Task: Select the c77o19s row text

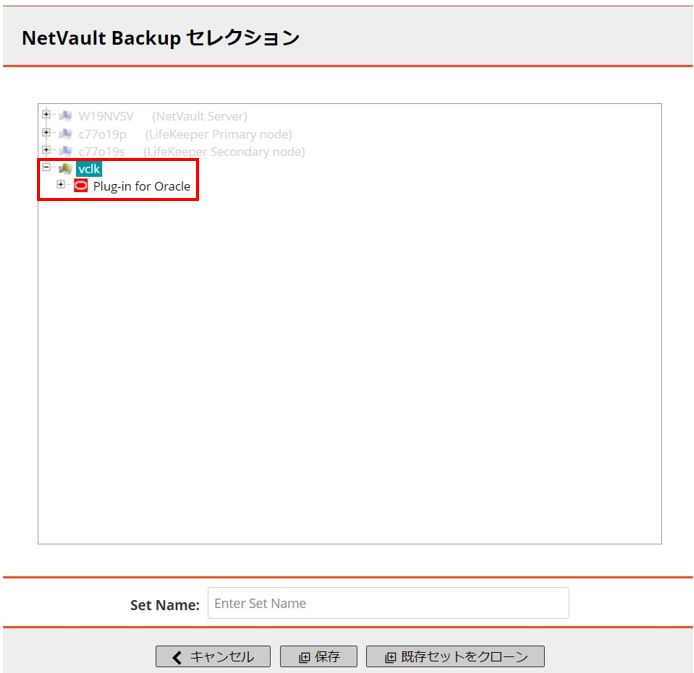Action: (x=101, y=152)
